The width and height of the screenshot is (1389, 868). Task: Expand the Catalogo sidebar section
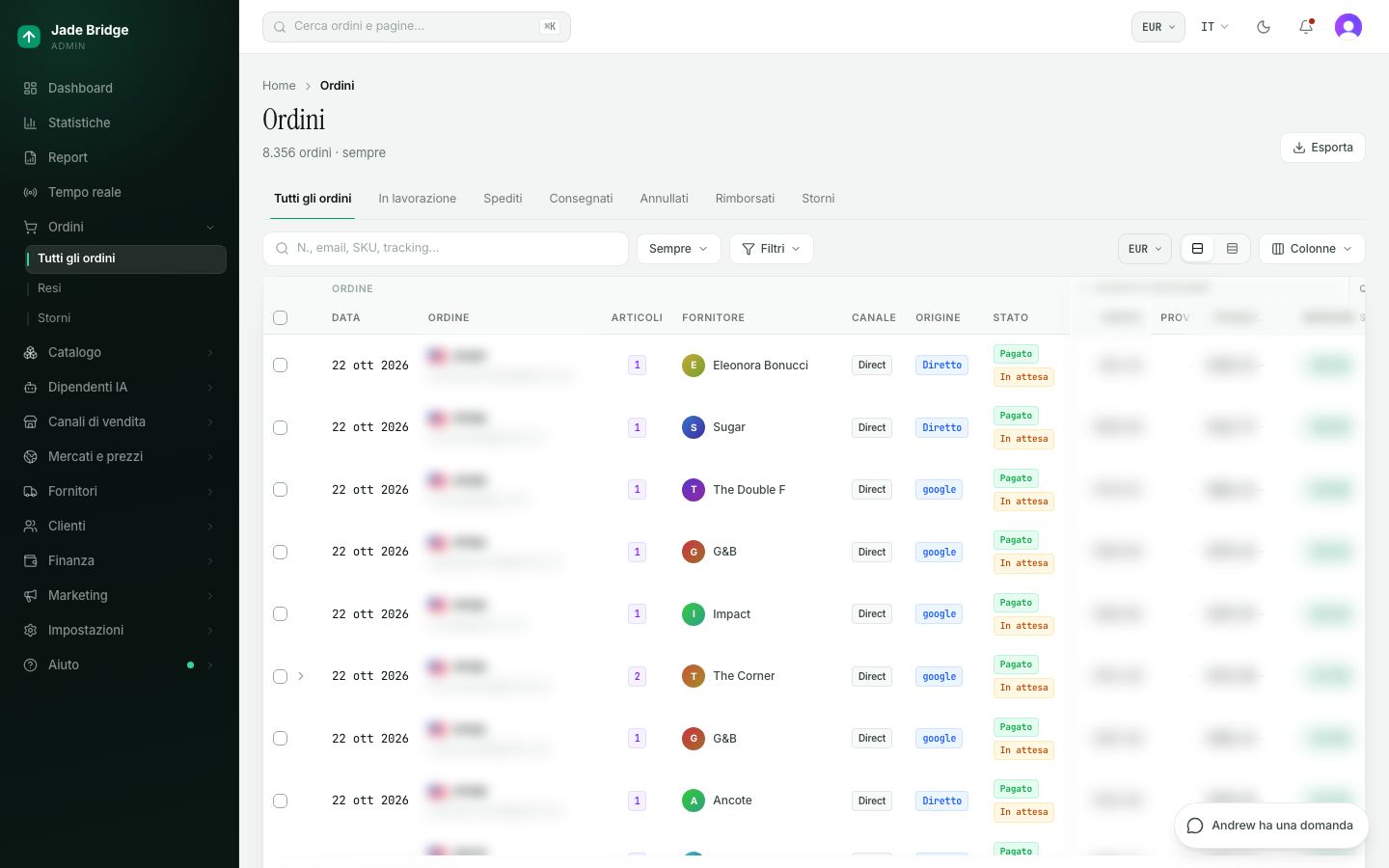[x=120, y=352]
